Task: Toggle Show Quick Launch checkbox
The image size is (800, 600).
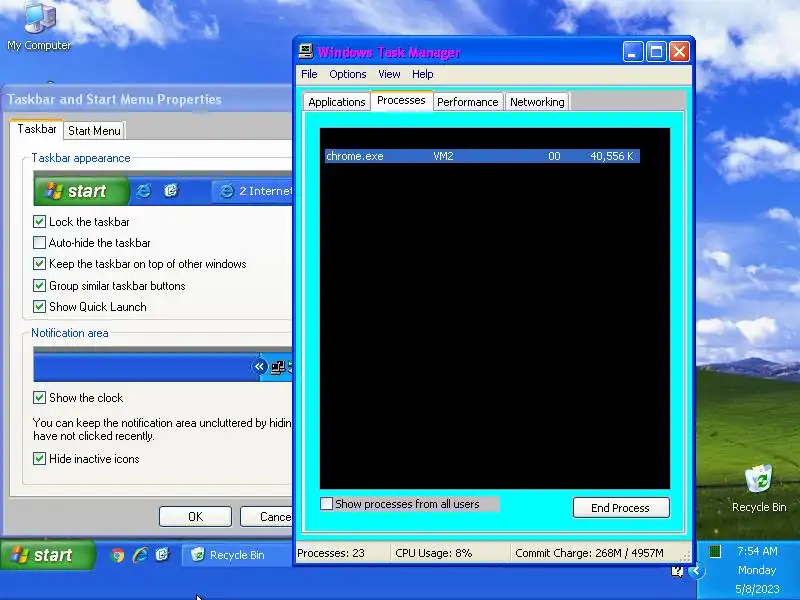Action: tap(39, 307)
